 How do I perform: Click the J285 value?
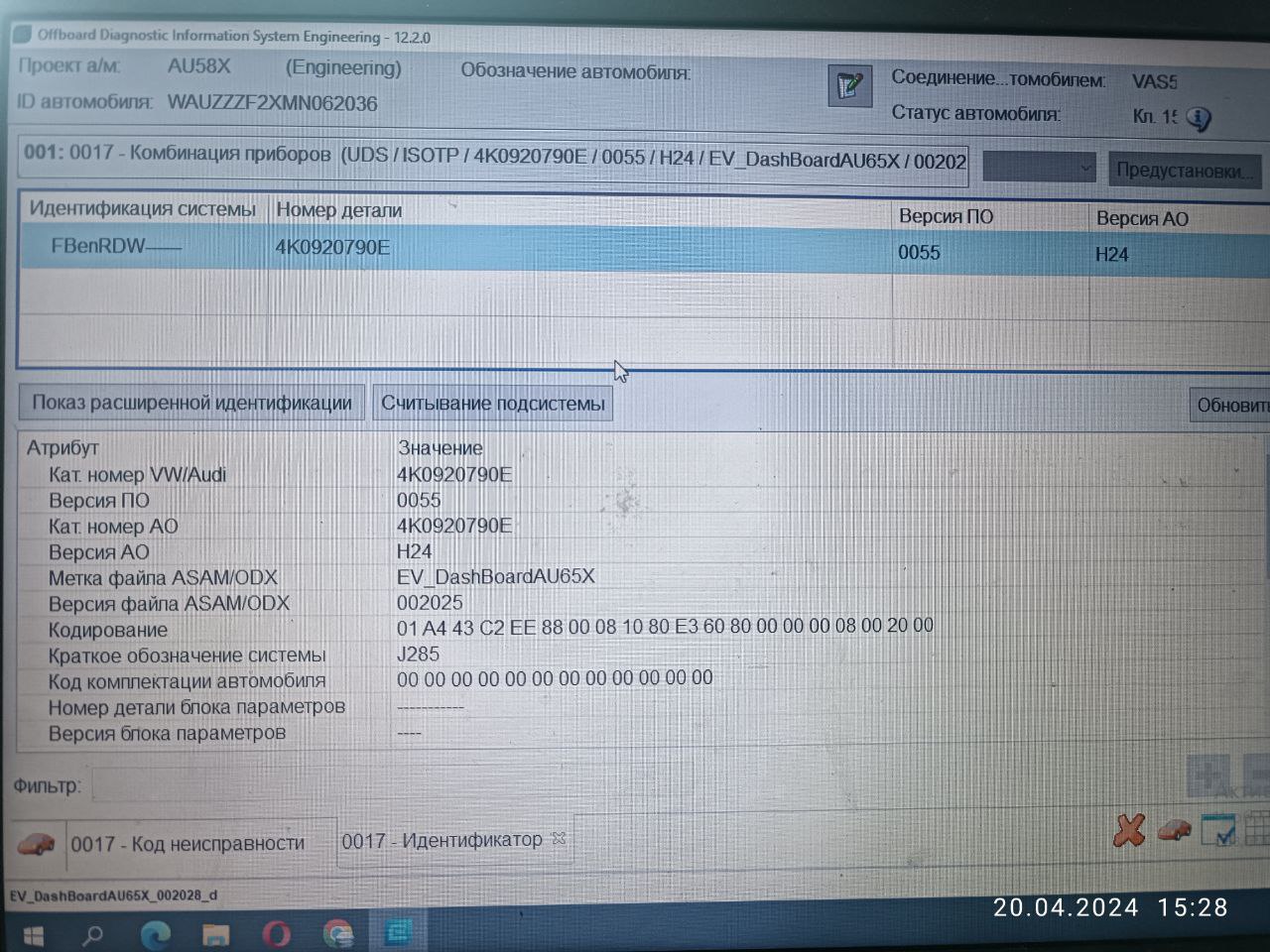tap(418, 654)
